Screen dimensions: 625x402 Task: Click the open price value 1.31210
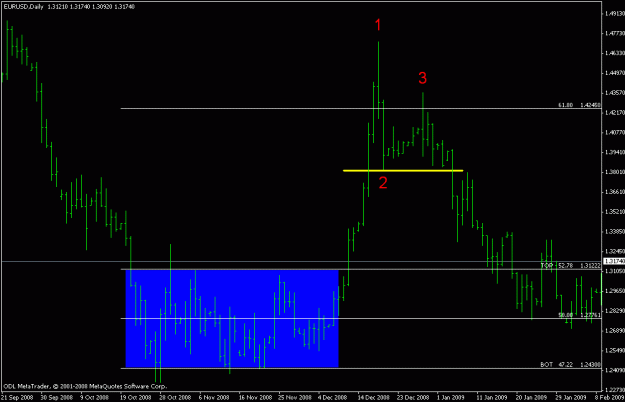coord(58,7)
